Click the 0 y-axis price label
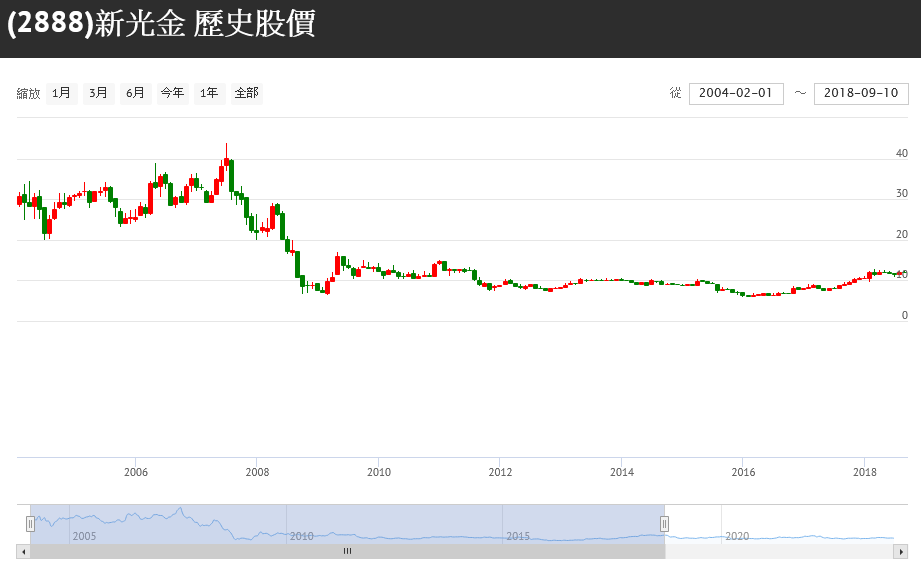This screenshot has width=921, height=565. [x=905, y=315]
